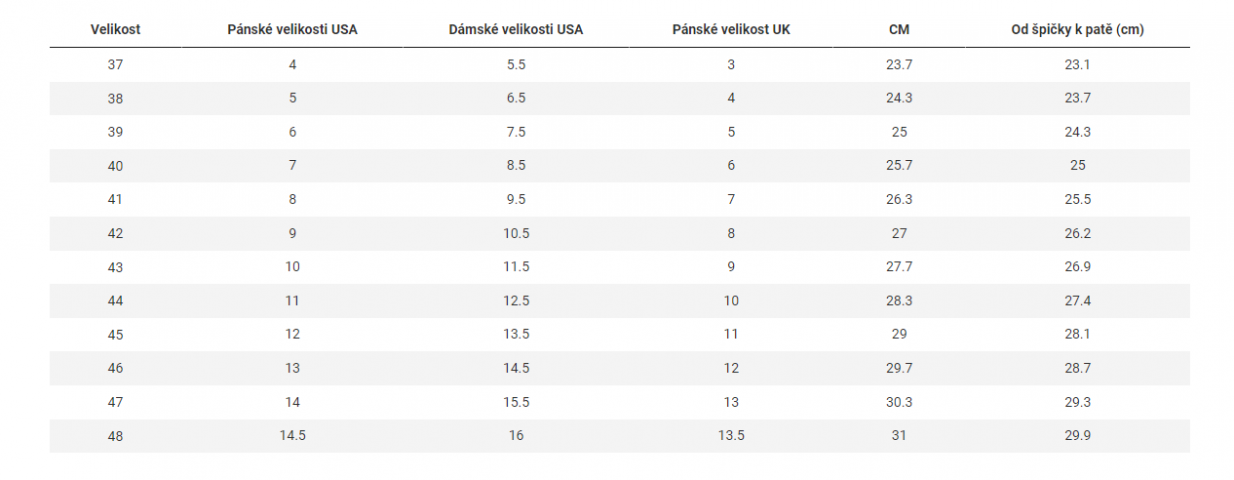Click the CM value 31 for size 48
This screenshot has height=480, width=1234.
[x=899, y=435]
